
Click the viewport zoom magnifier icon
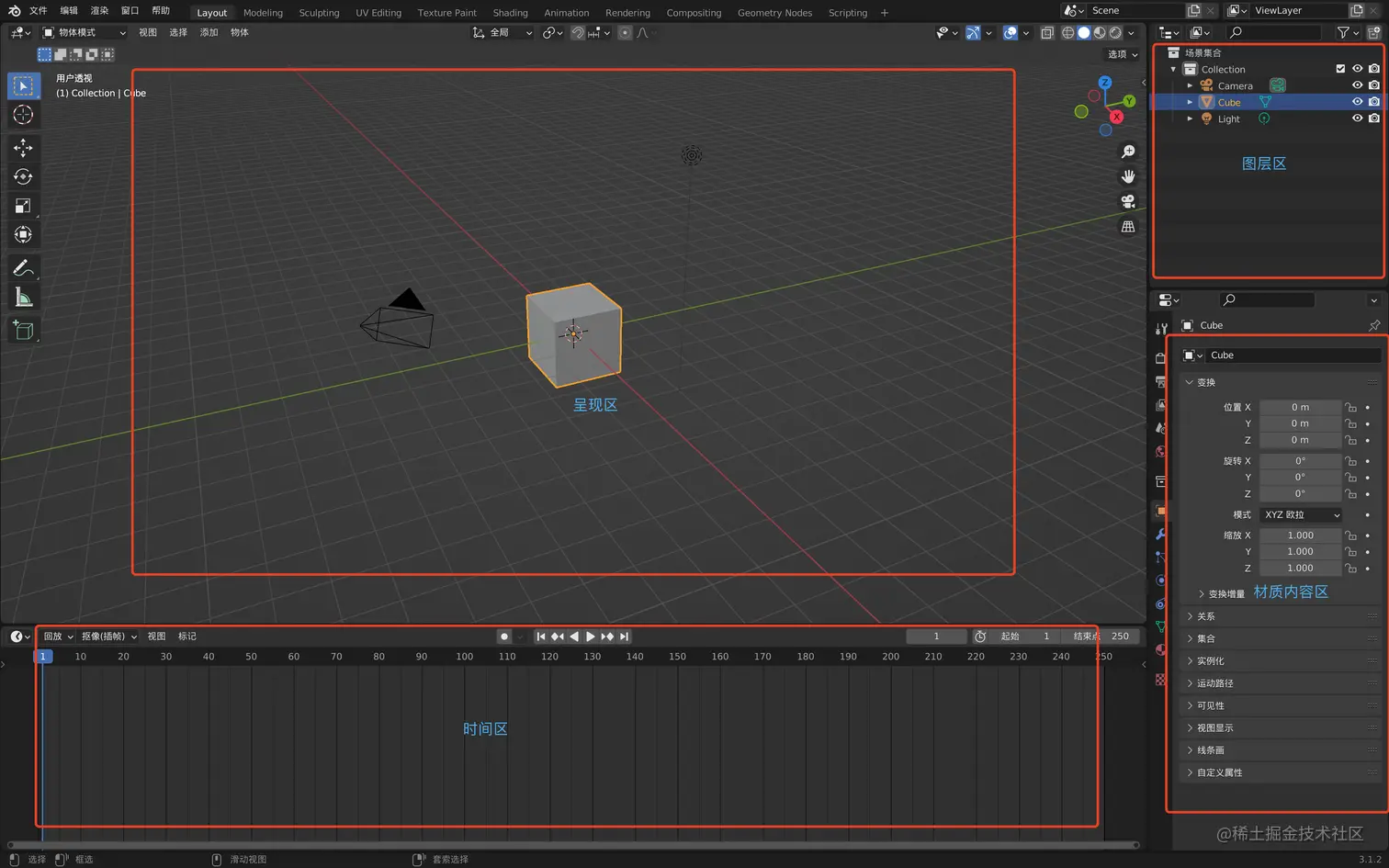[1128, 152]
